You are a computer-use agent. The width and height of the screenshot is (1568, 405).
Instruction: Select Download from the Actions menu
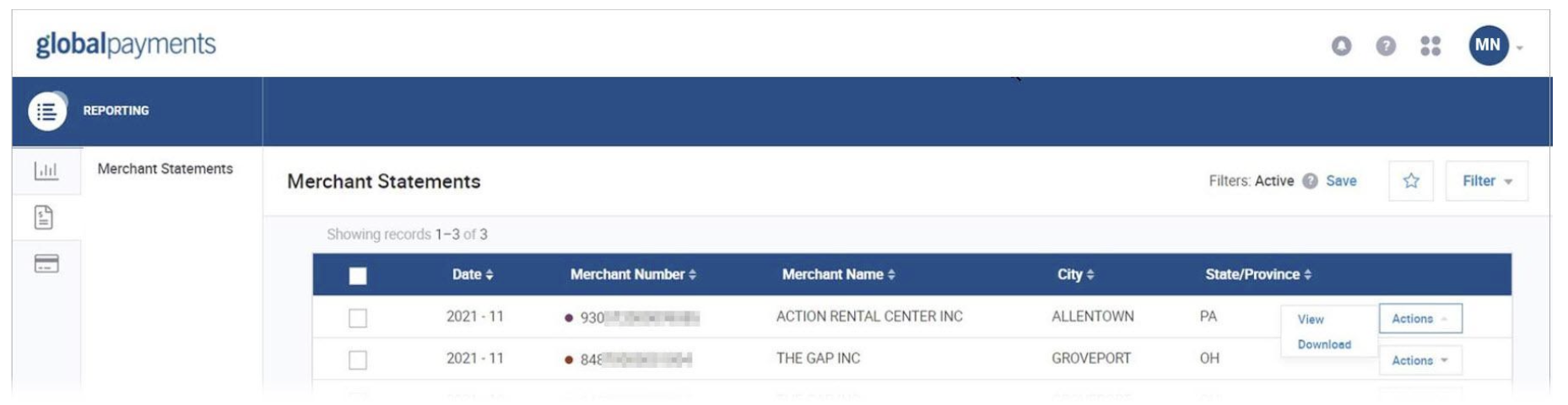click(x=1324, y=345)
